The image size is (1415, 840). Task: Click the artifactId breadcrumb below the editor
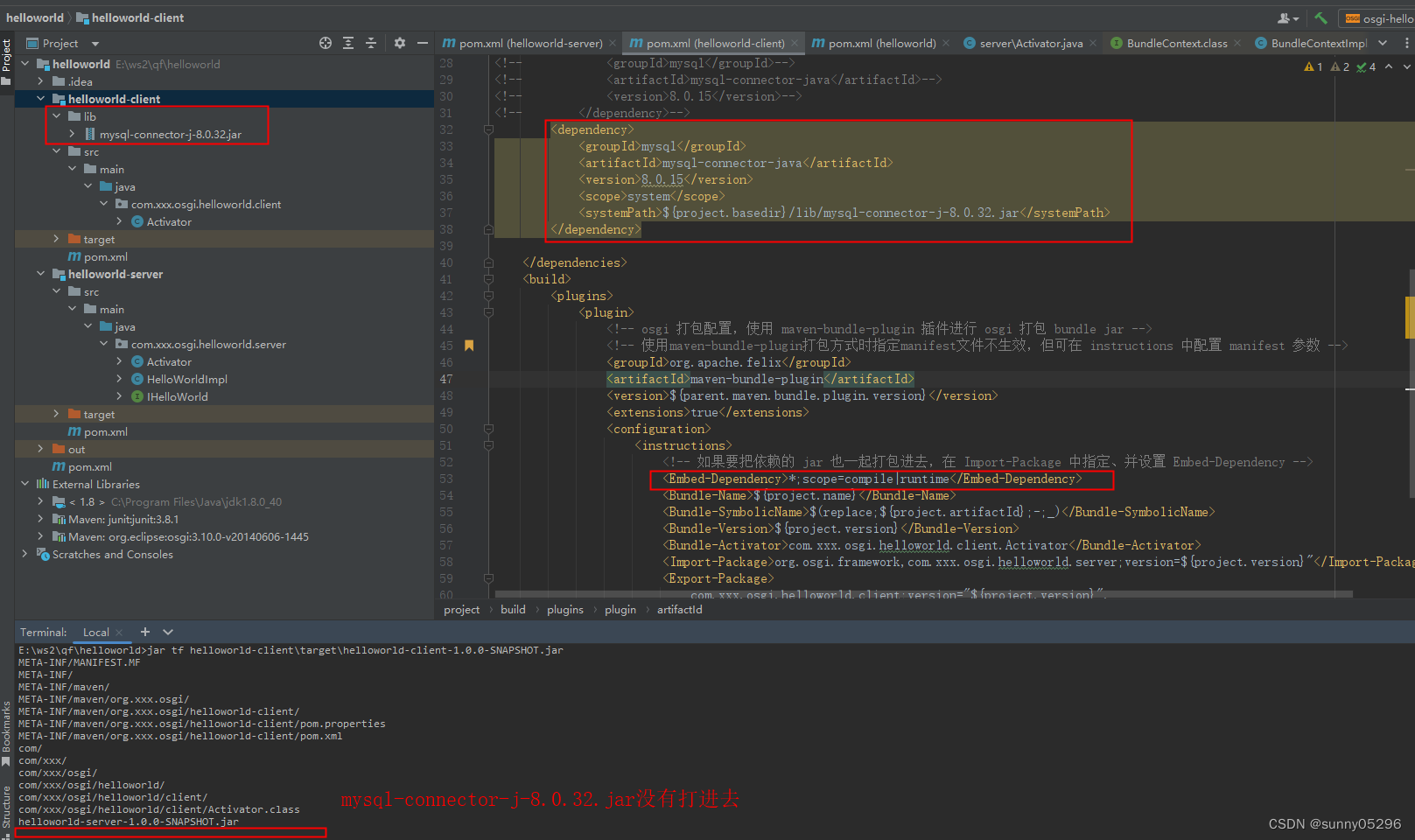click(x=680, y=609)
